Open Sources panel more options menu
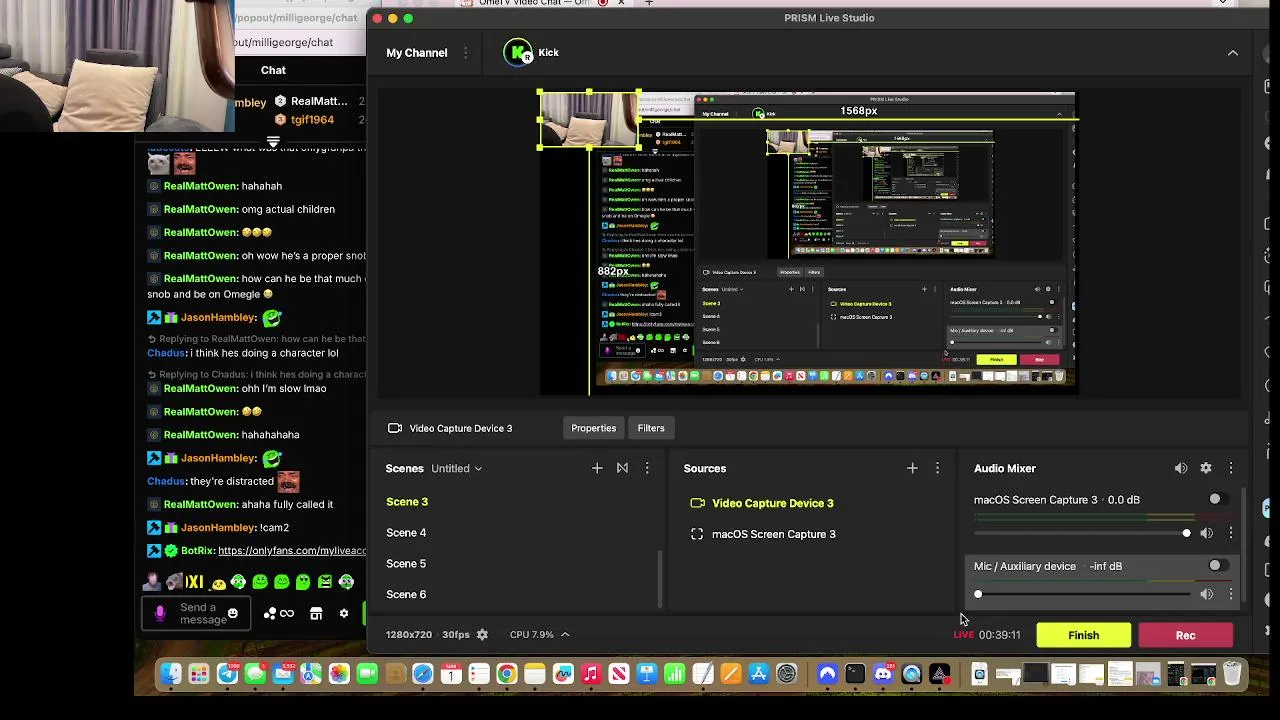 (x=937, y=468)
